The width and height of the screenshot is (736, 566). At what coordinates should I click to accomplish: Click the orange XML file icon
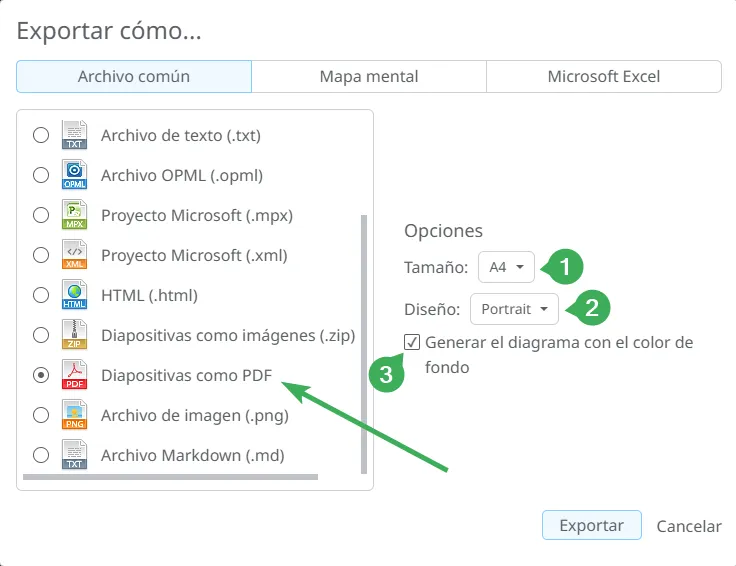point(74,255)
